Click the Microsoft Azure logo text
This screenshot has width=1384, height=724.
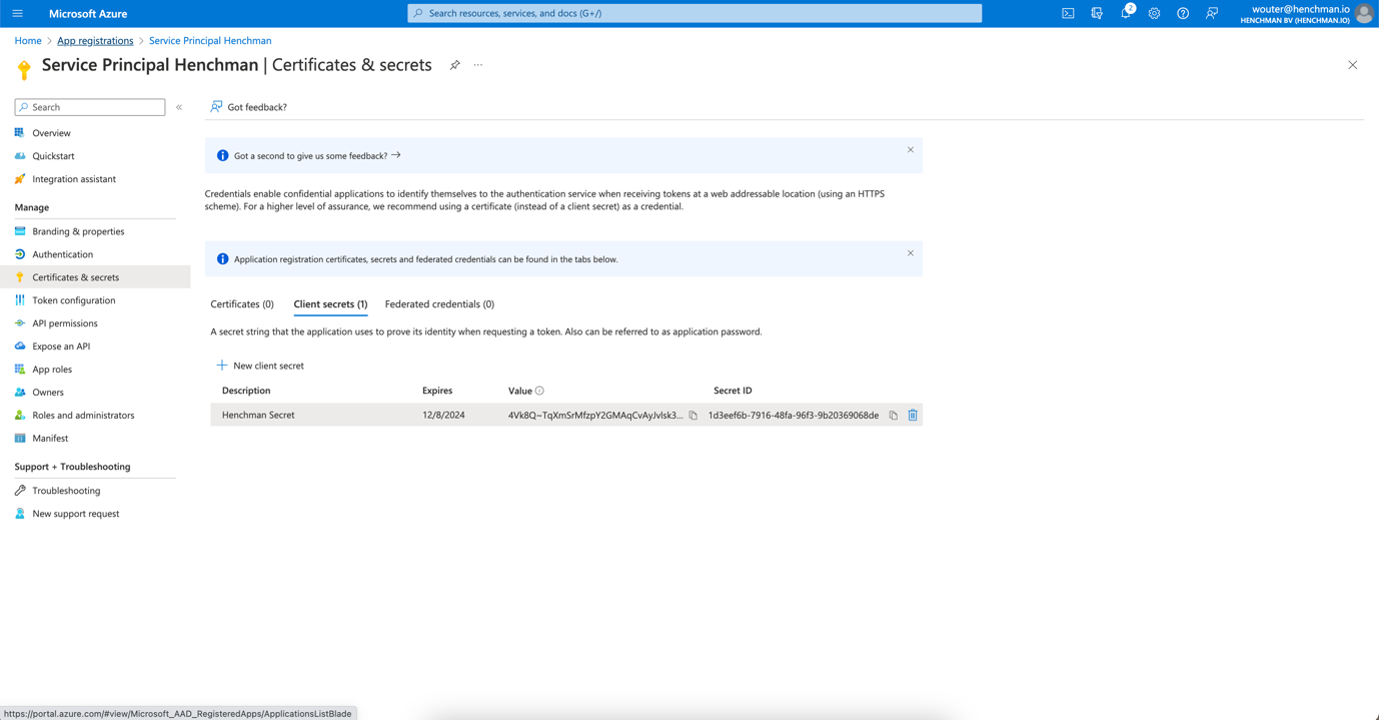click(88, 14)
